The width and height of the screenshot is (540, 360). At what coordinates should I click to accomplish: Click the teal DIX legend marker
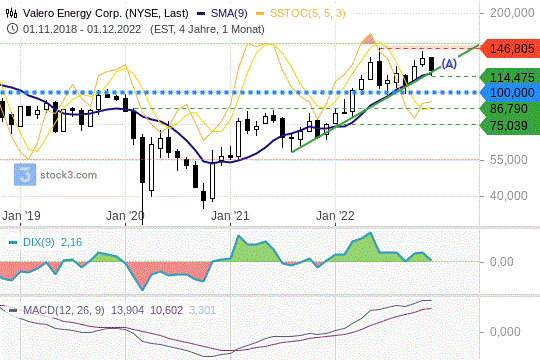point(13,242)
